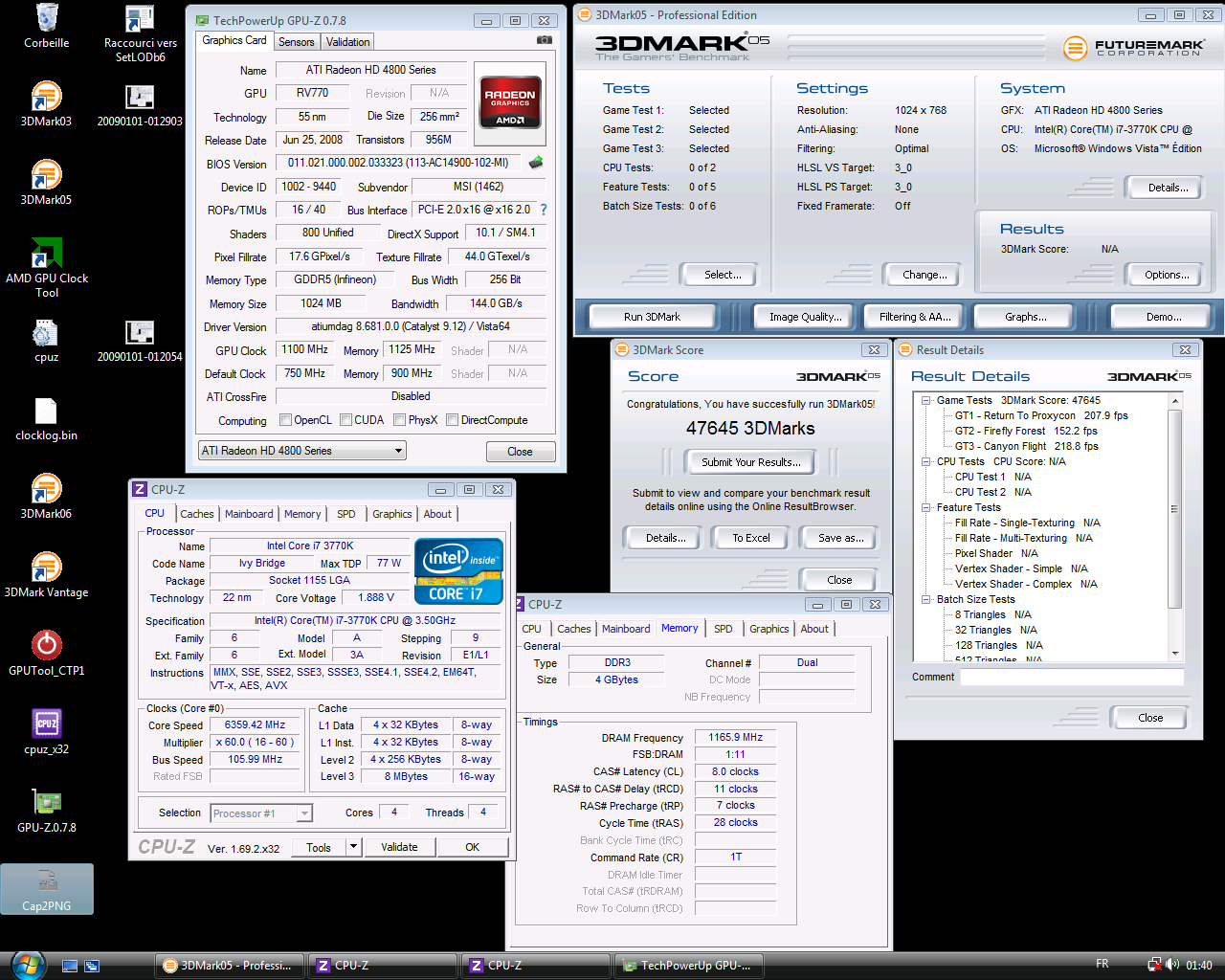Click GPU-Z screenshot camera icon
Viewport: 1225px width, 980px height.
tap(545, 40)
